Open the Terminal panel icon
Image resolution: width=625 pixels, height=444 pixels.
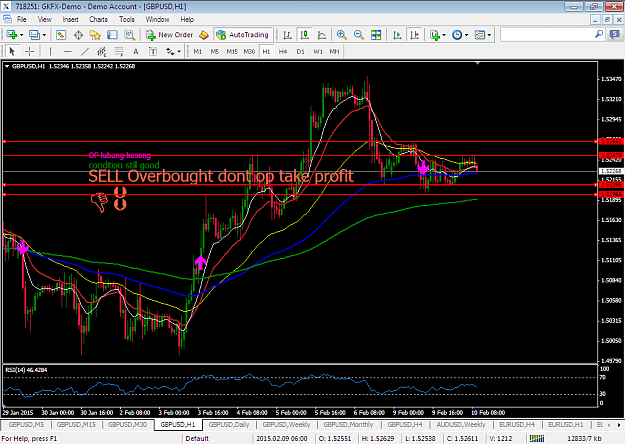pos(112,35)
